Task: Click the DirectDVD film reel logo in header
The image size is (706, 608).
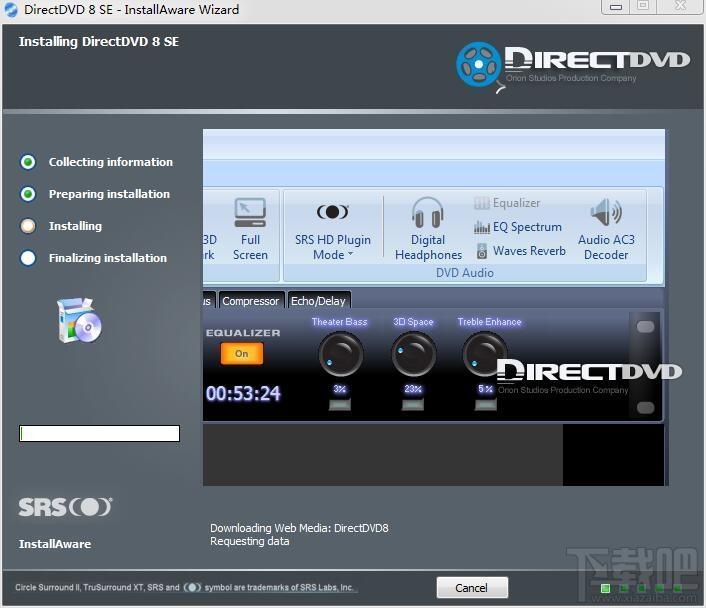Action: (479, 65)
